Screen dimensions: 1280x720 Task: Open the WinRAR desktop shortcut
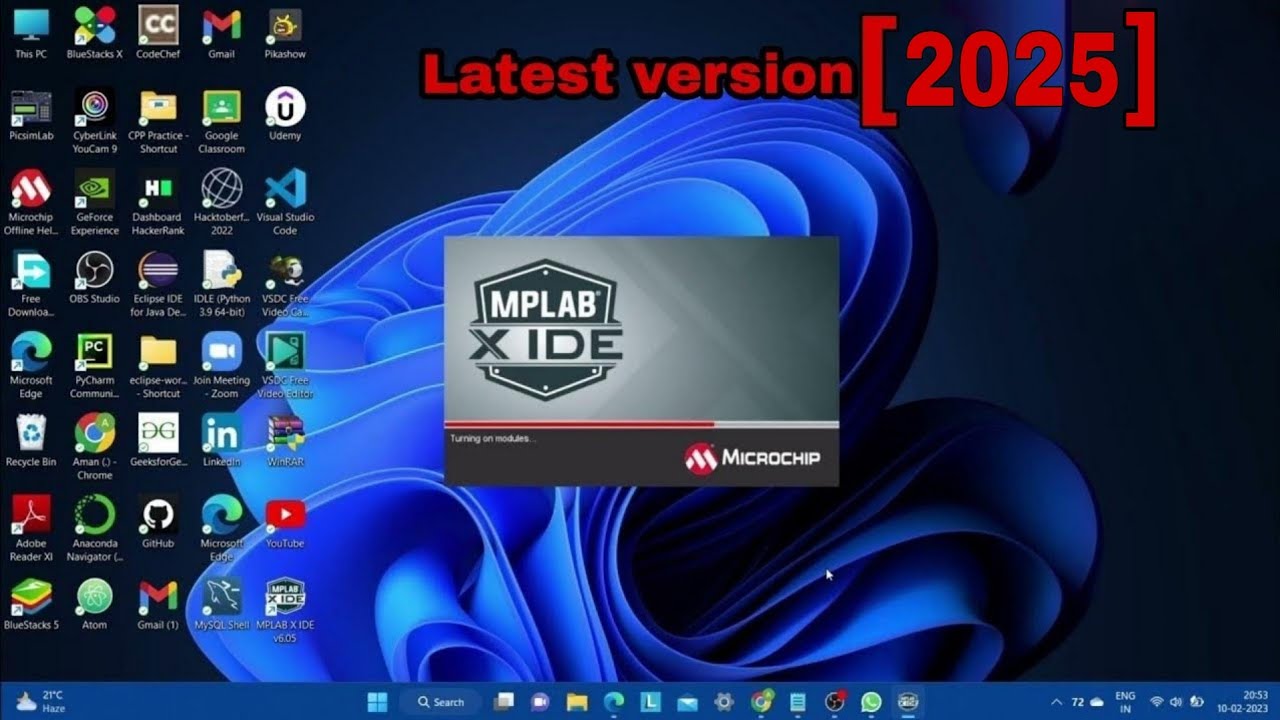point(285,441)
